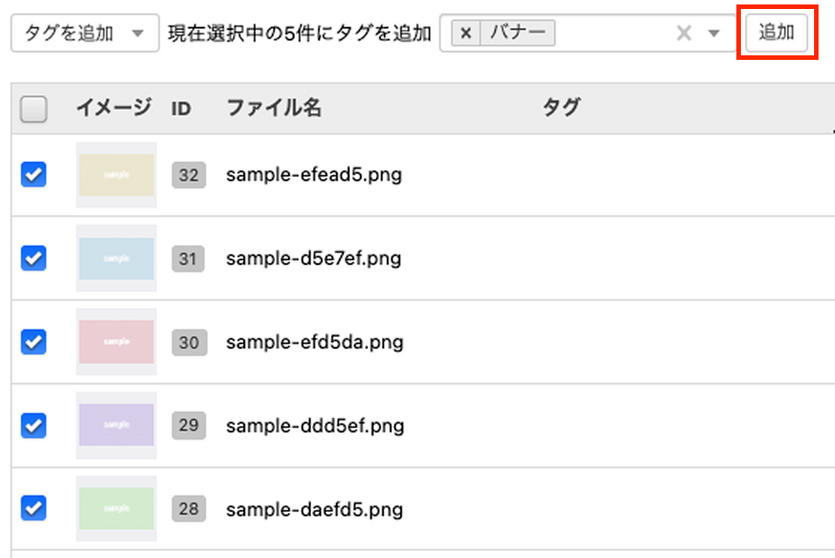Open the beige sample-efead5 thumbnail
The height and width of the screenshot is (558, 835).
116,175
